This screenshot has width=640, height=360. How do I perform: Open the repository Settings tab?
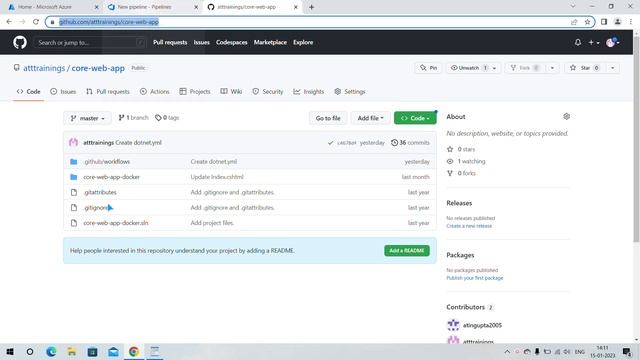(x=350, y=91)
